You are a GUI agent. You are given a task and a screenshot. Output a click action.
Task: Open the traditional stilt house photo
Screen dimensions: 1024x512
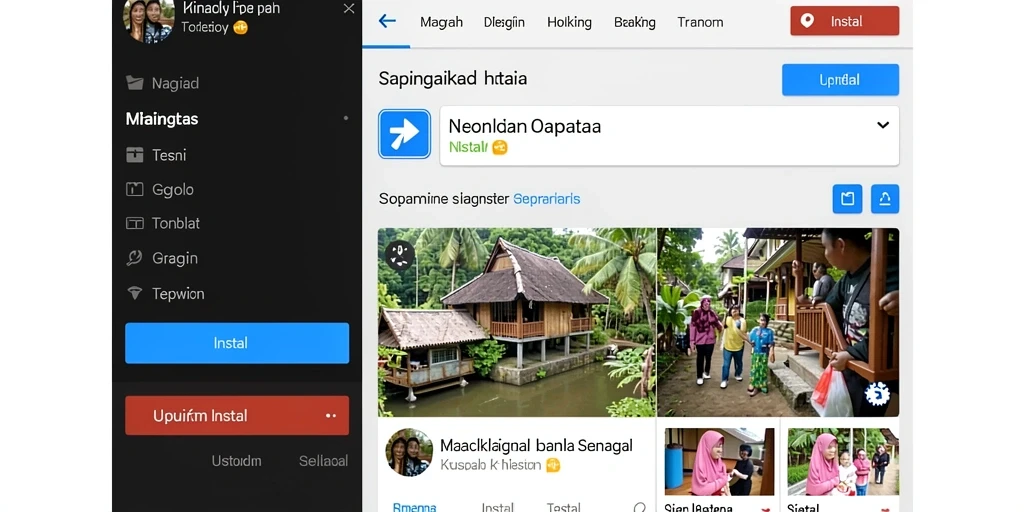pyautogui.click(x=517, y=322)
